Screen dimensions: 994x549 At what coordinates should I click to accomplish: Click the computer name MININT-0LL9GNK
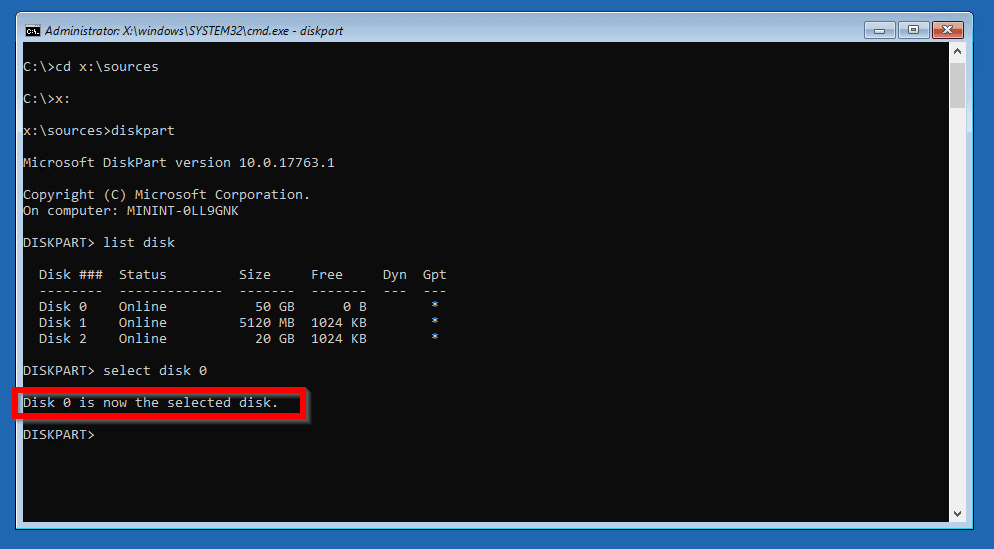tap(182, 211)
